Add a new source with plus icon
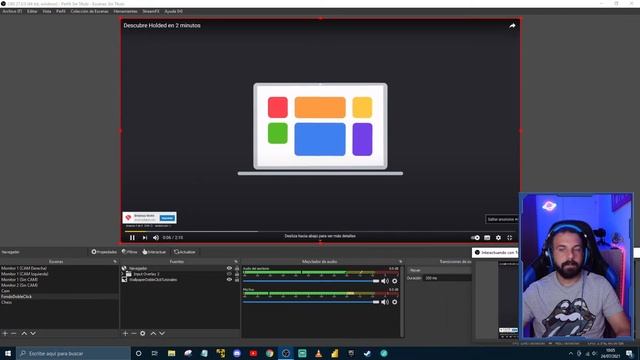 pos(125,333)
